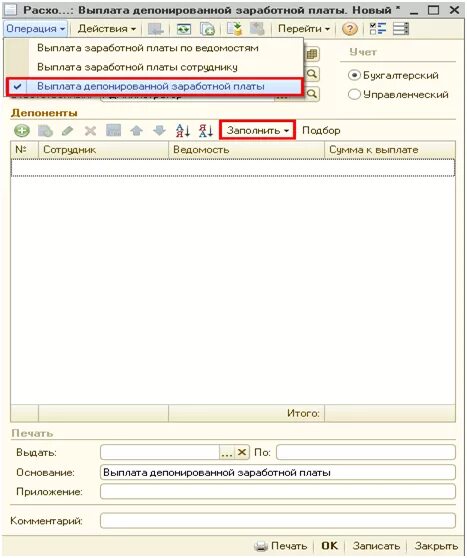
Task: Click the calculator icon by date field
Action: tap(312, 54)
